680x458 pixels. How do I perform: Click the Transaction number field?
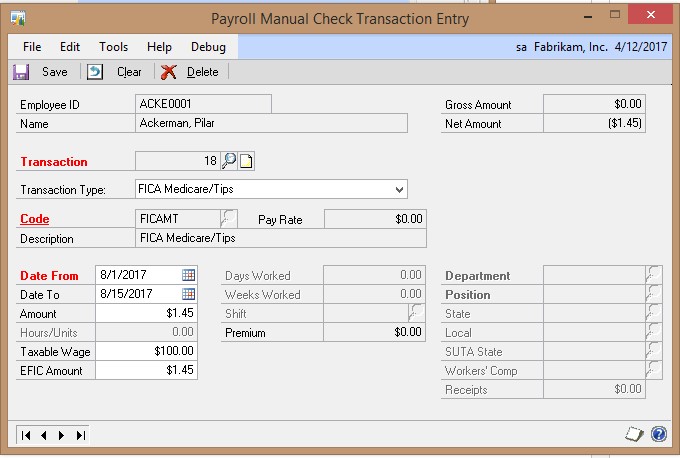tap(178, 161)
